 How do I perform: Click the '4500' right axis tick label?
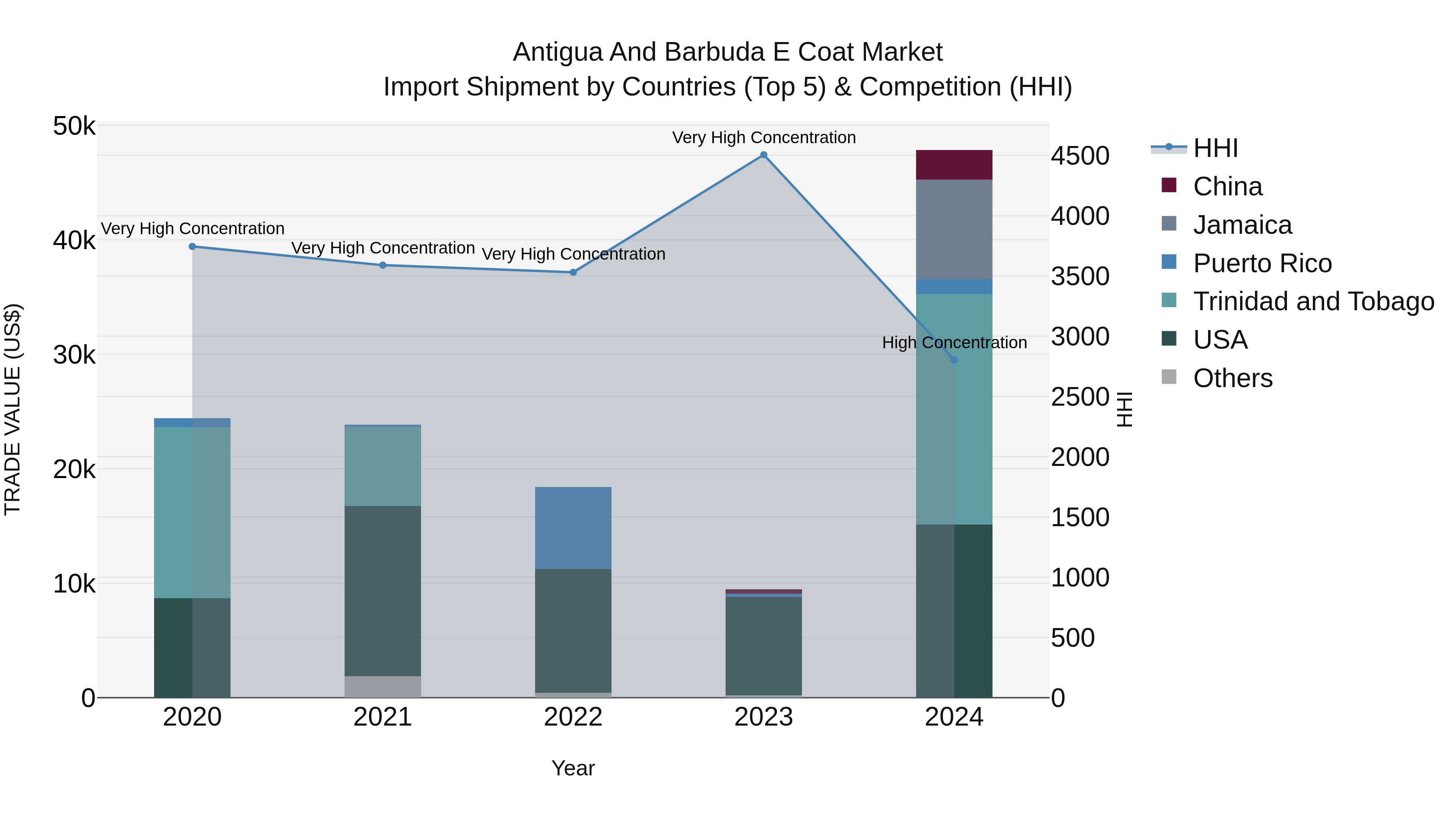point(1080,156)
